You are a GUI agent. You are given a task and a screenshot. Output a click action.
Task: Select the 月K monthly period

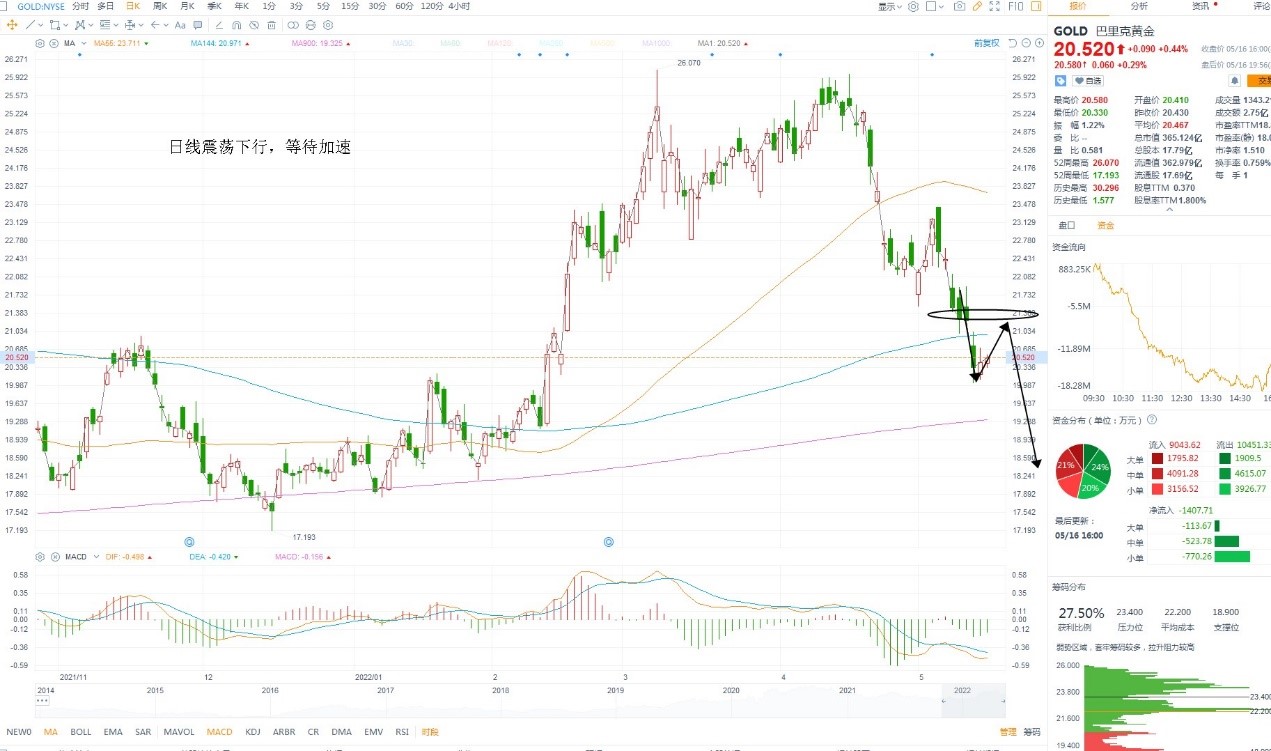click(x=187, y=6)
